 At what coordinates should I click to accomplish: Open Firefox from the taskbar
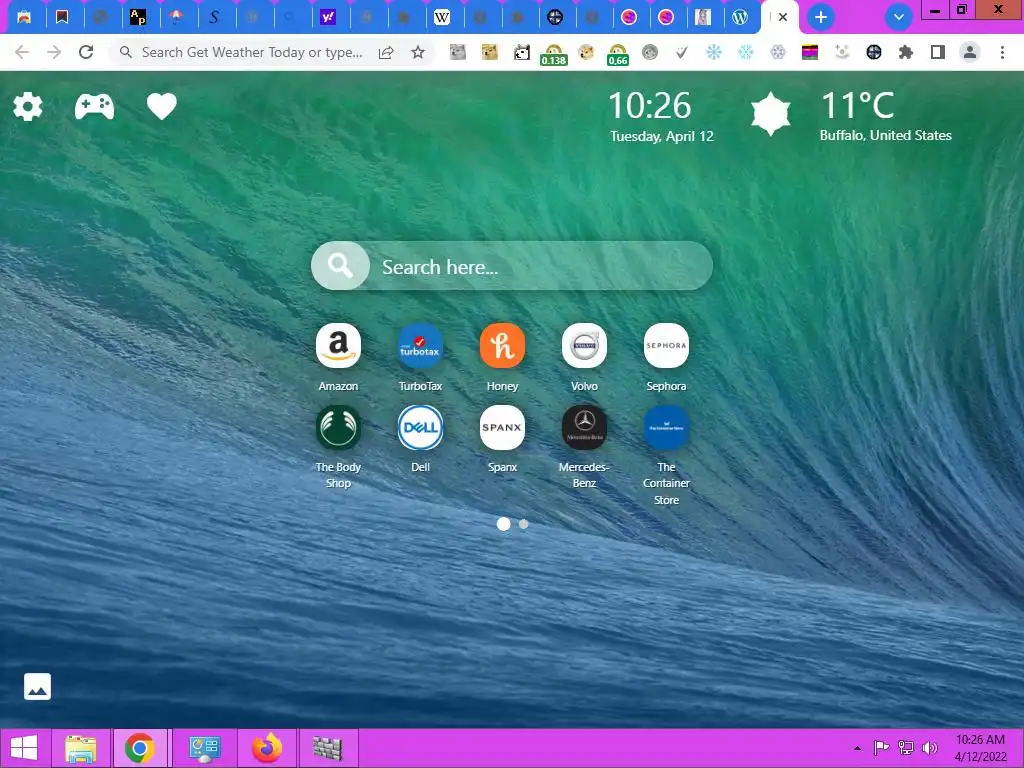266,748
